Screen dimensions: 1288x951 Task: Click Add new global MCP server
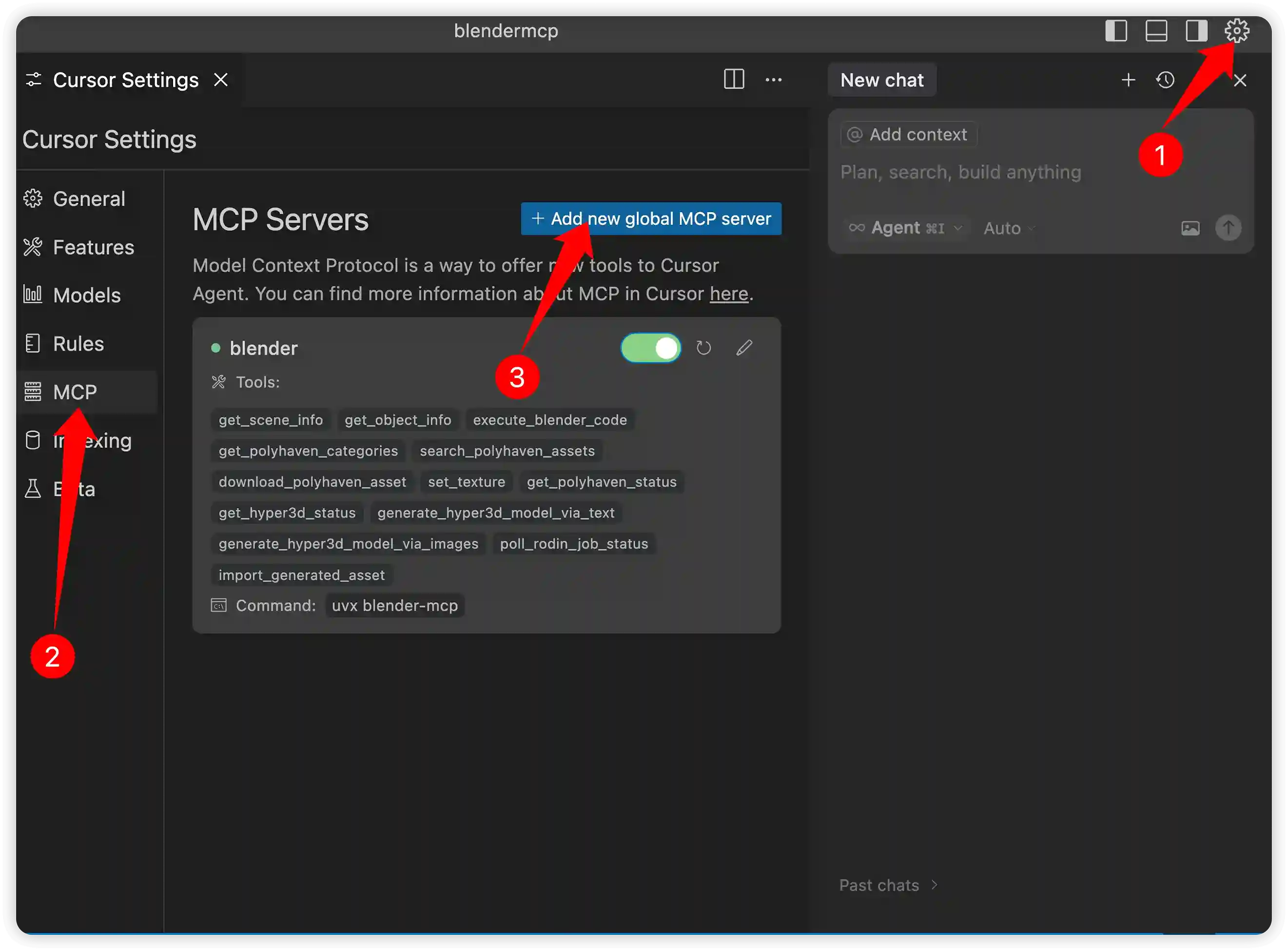click(651, 219)
